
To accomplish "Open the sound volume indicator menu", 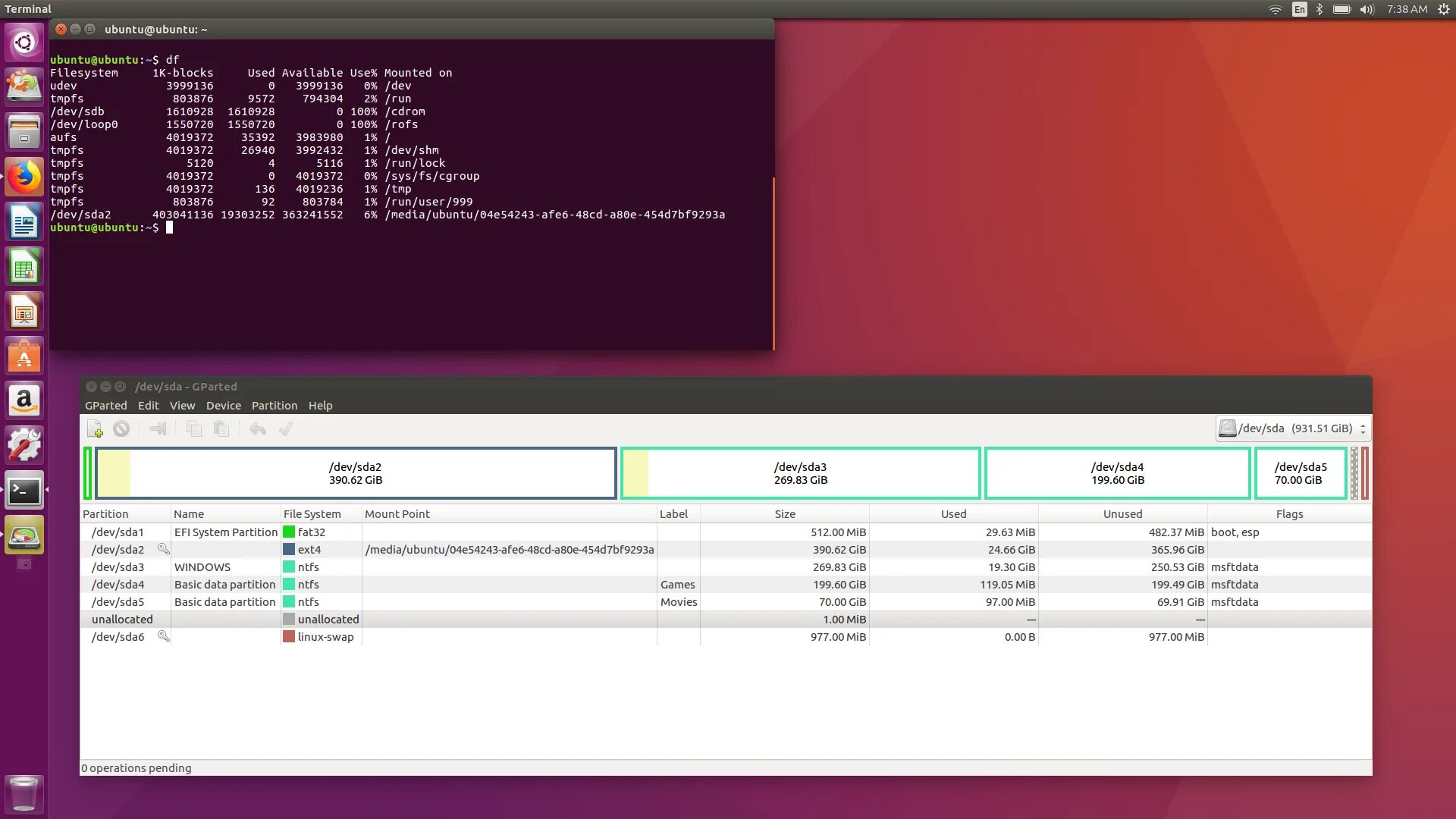I will point(1367,9).
